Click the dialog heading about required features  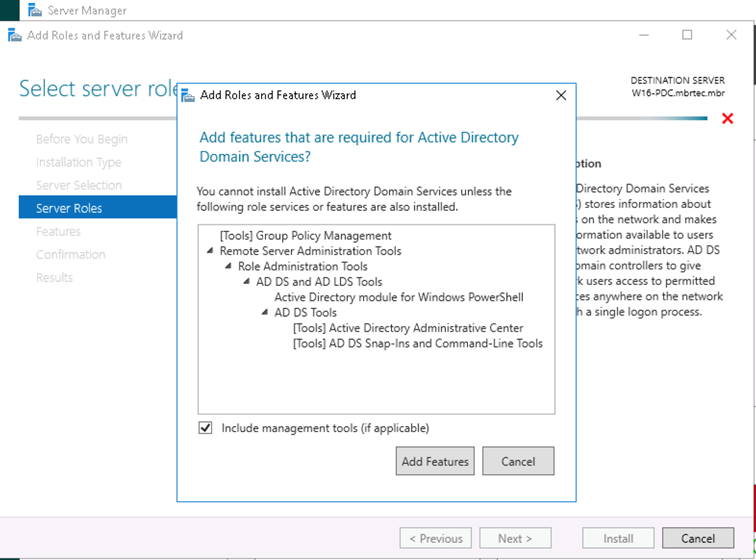tap(359, 147)
